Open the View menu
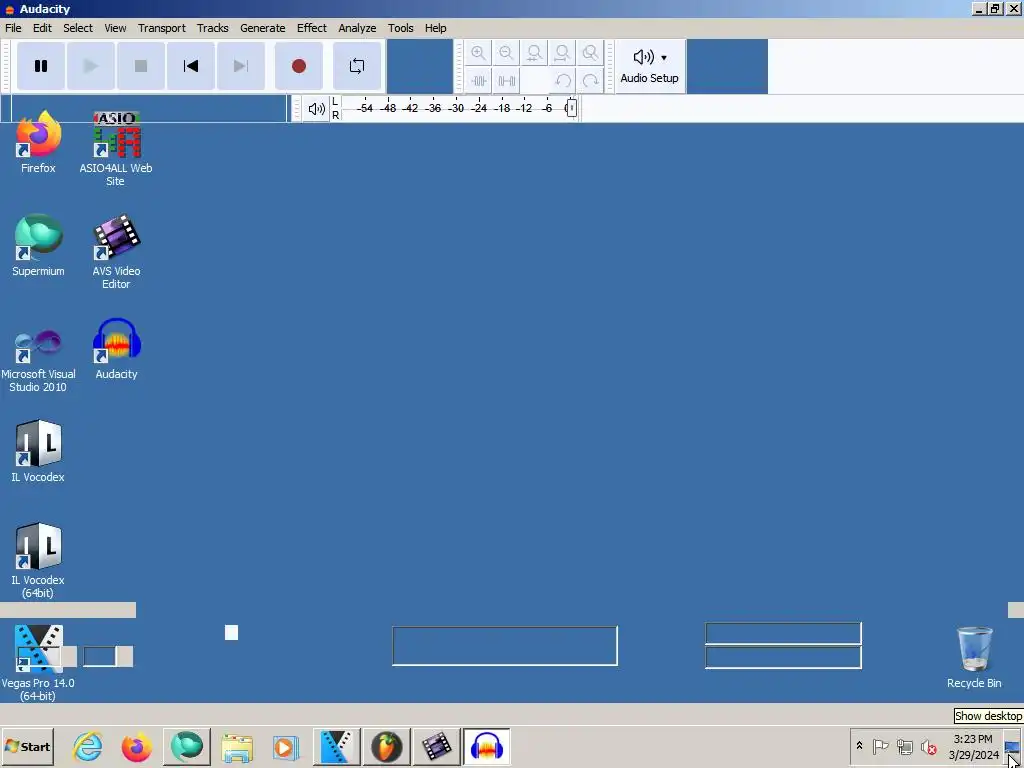This screenshot has height=768, width=1024. 115,28
